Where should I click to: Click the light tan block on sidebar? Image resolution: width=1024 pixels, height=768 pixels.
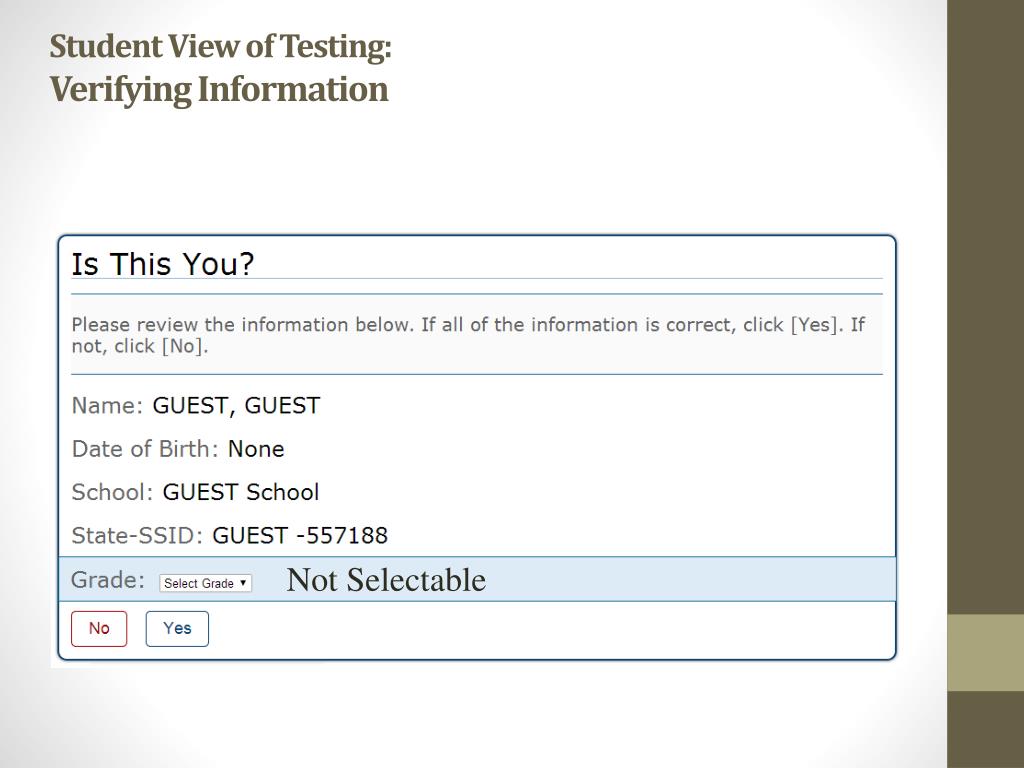tap(985, 652)
